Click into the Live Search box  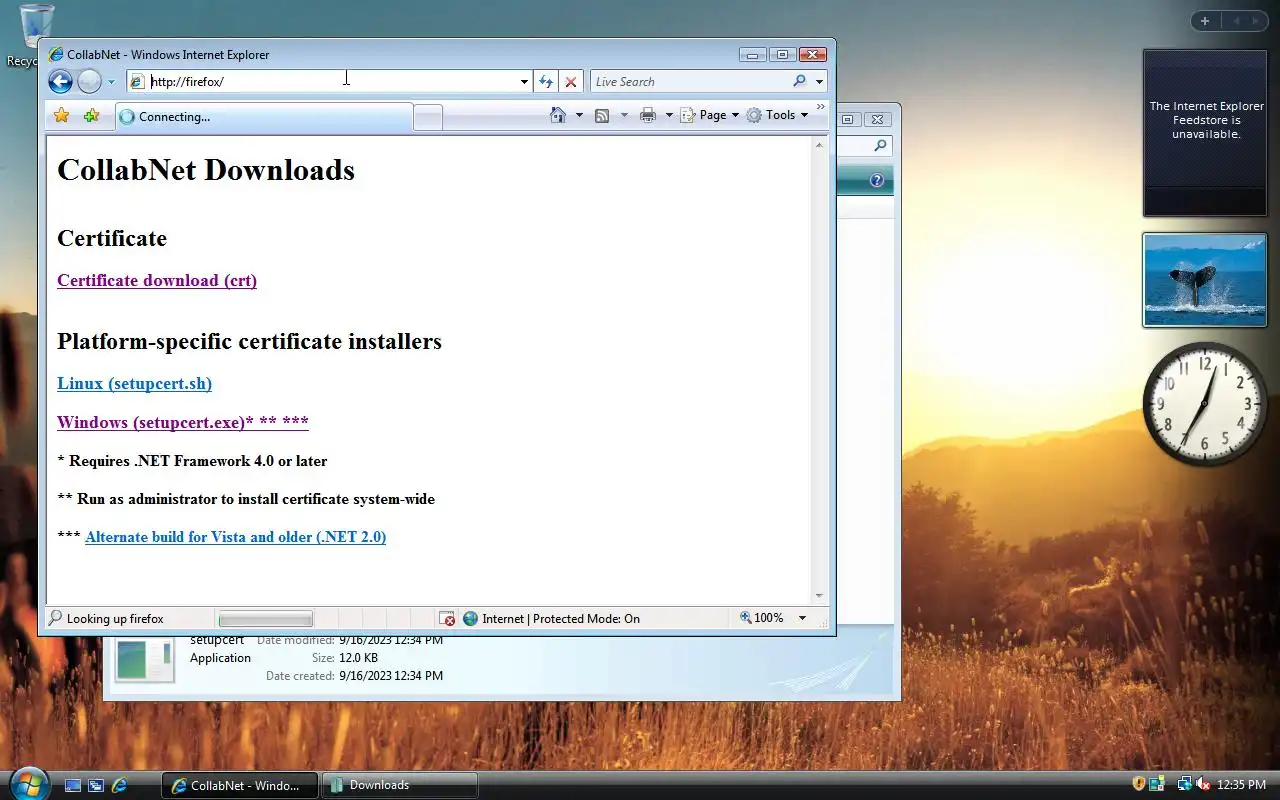coord(690,82)
